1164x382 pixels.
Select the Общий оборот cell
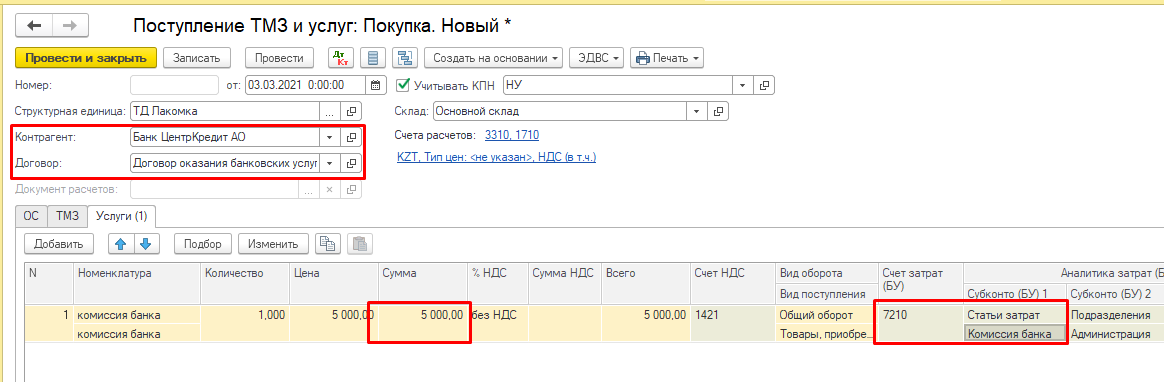[x=827, y=315]
